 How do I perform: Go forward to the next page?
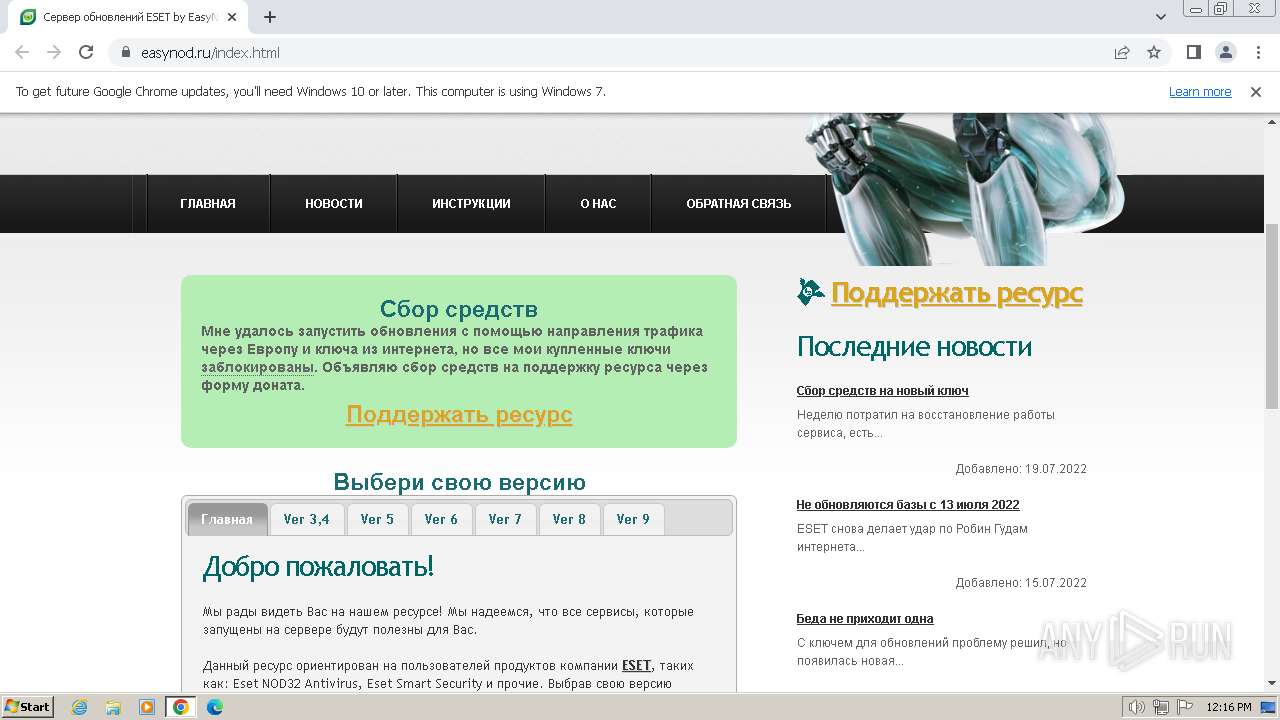pos(54,52)
